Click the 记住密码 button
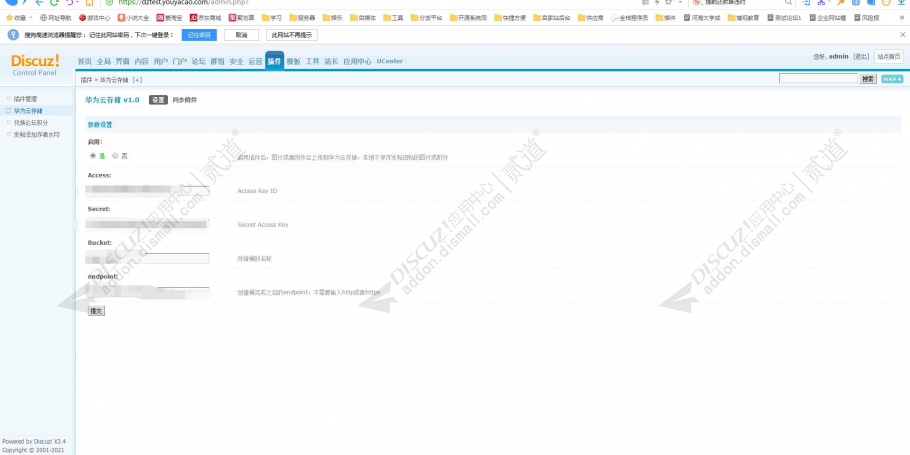Viewport: 910px width, 455px height. [199, 35]
